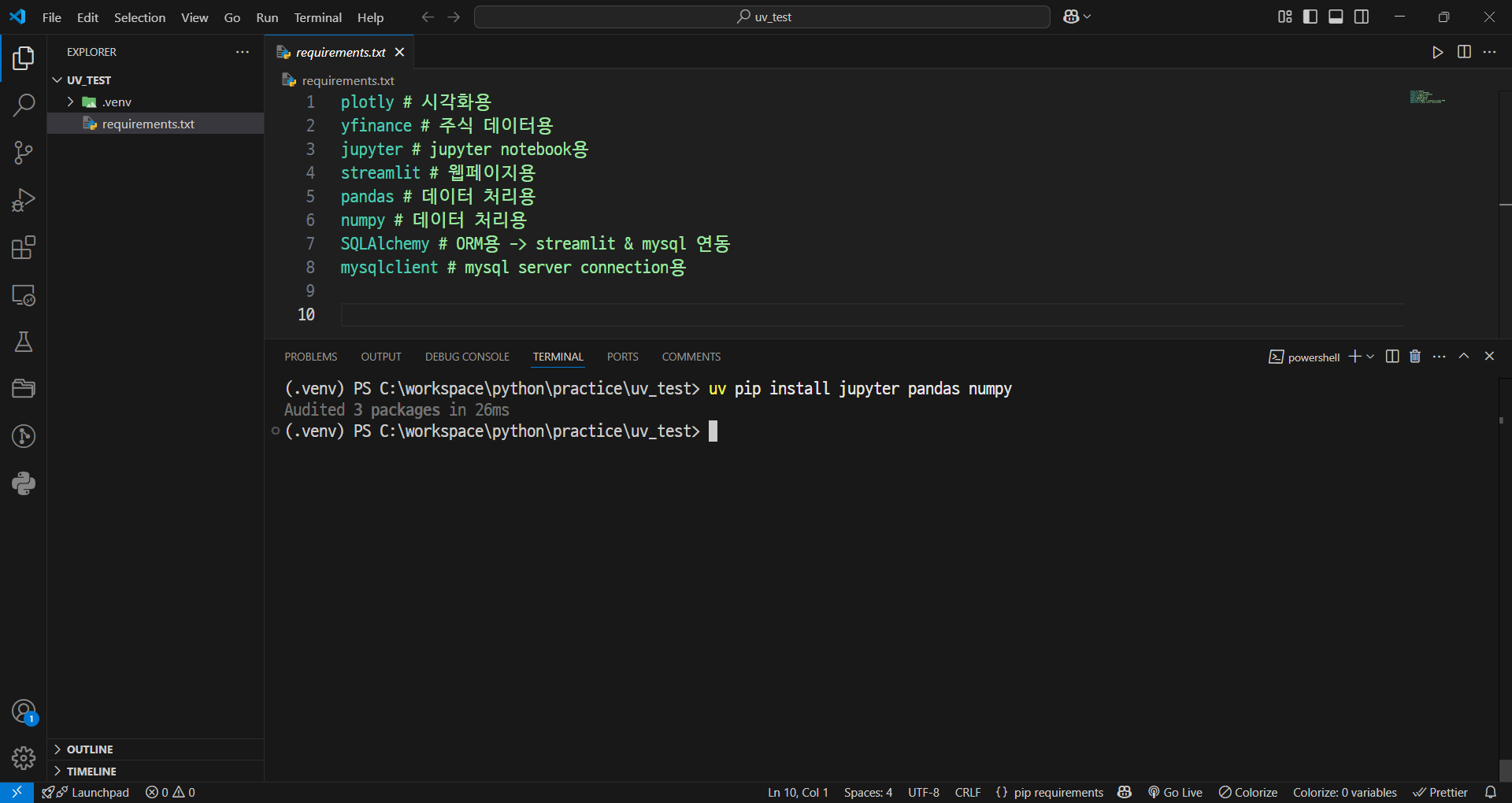Open editor More Actions ellipsis

[1489, 52]
